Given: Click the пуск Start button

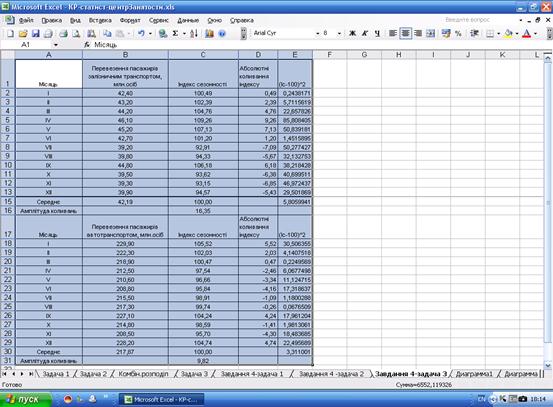Looking at the screenshot, I should pos(25,399).
